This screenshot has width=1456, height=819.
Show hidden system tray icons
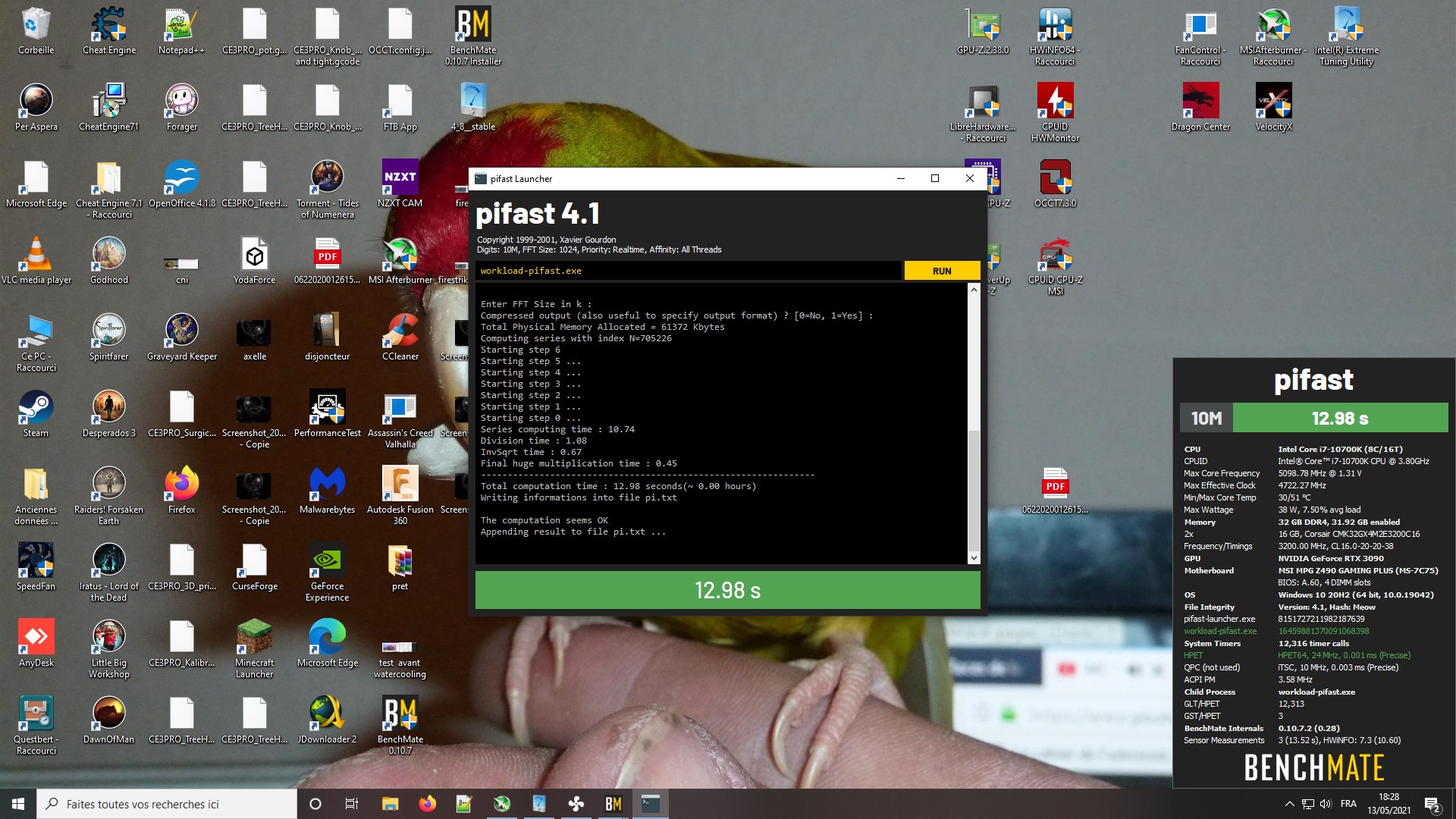coord(1289,804)
